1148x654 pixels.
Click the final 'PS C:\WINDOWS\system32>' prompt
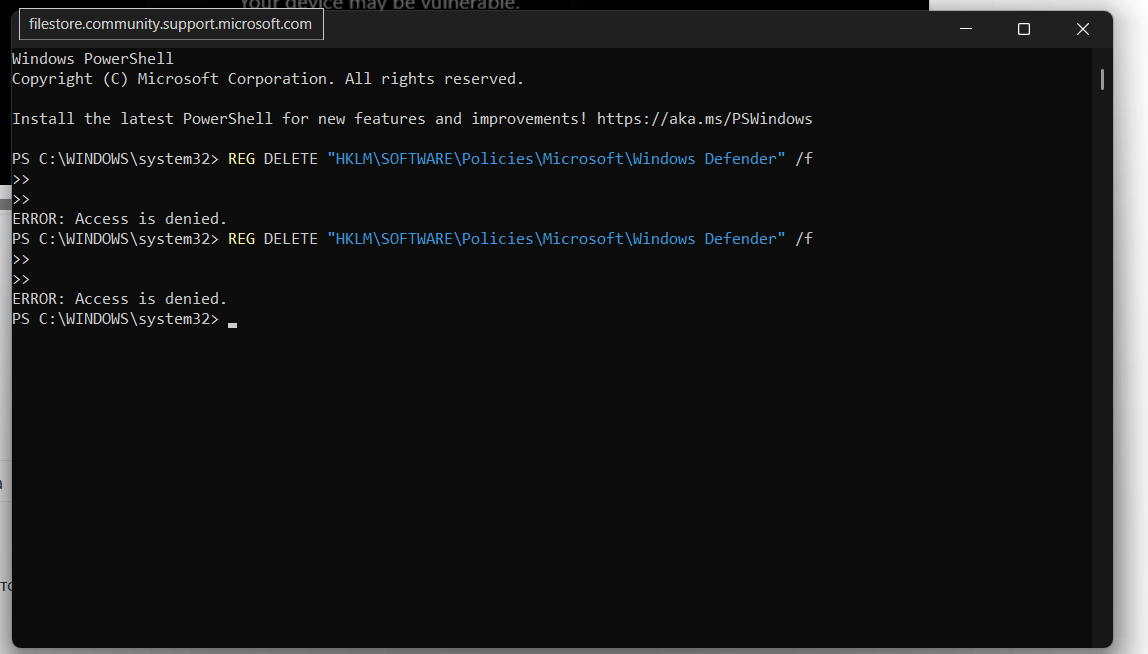pos(115,319)
